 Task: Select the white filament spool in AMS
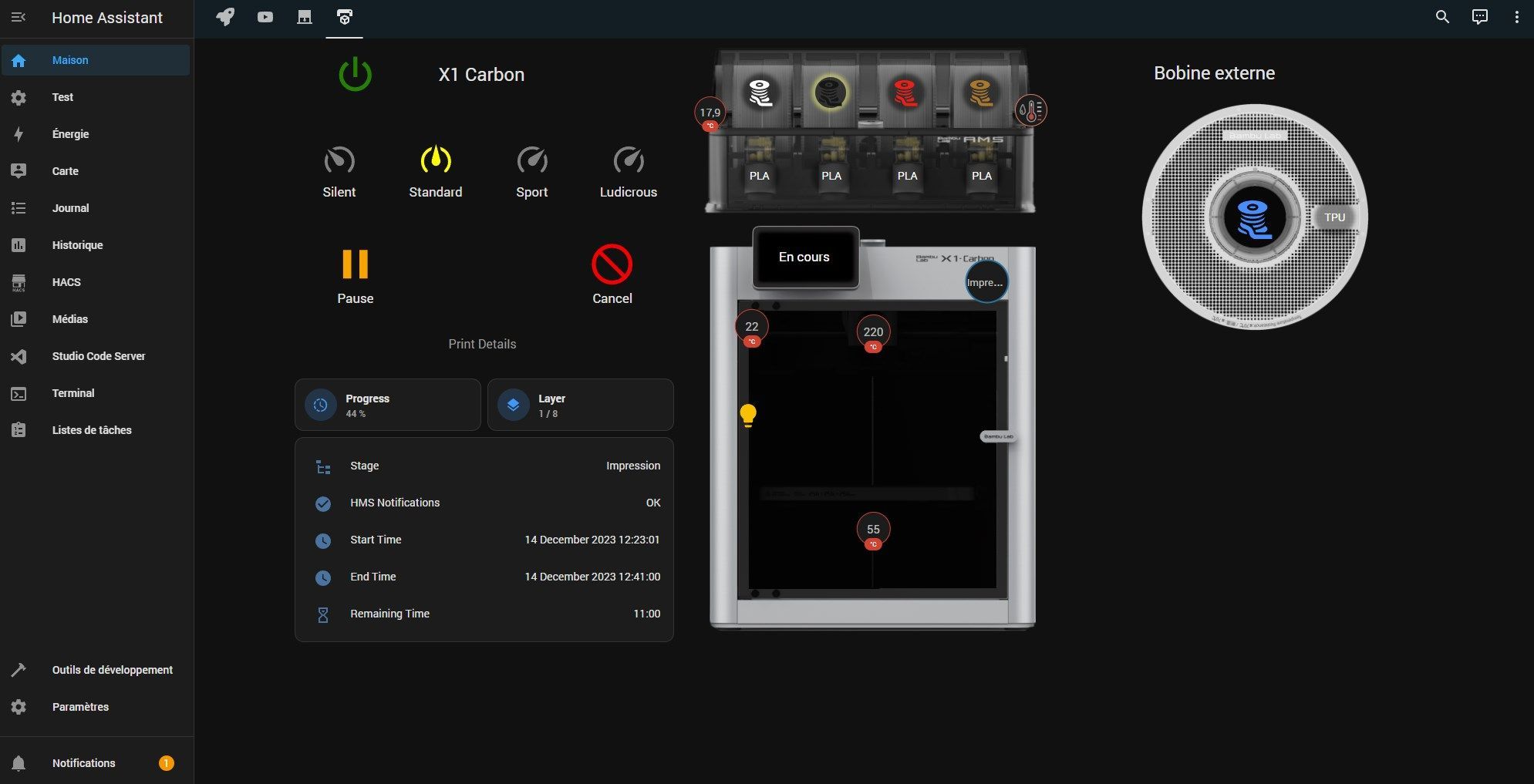[760, 93]
